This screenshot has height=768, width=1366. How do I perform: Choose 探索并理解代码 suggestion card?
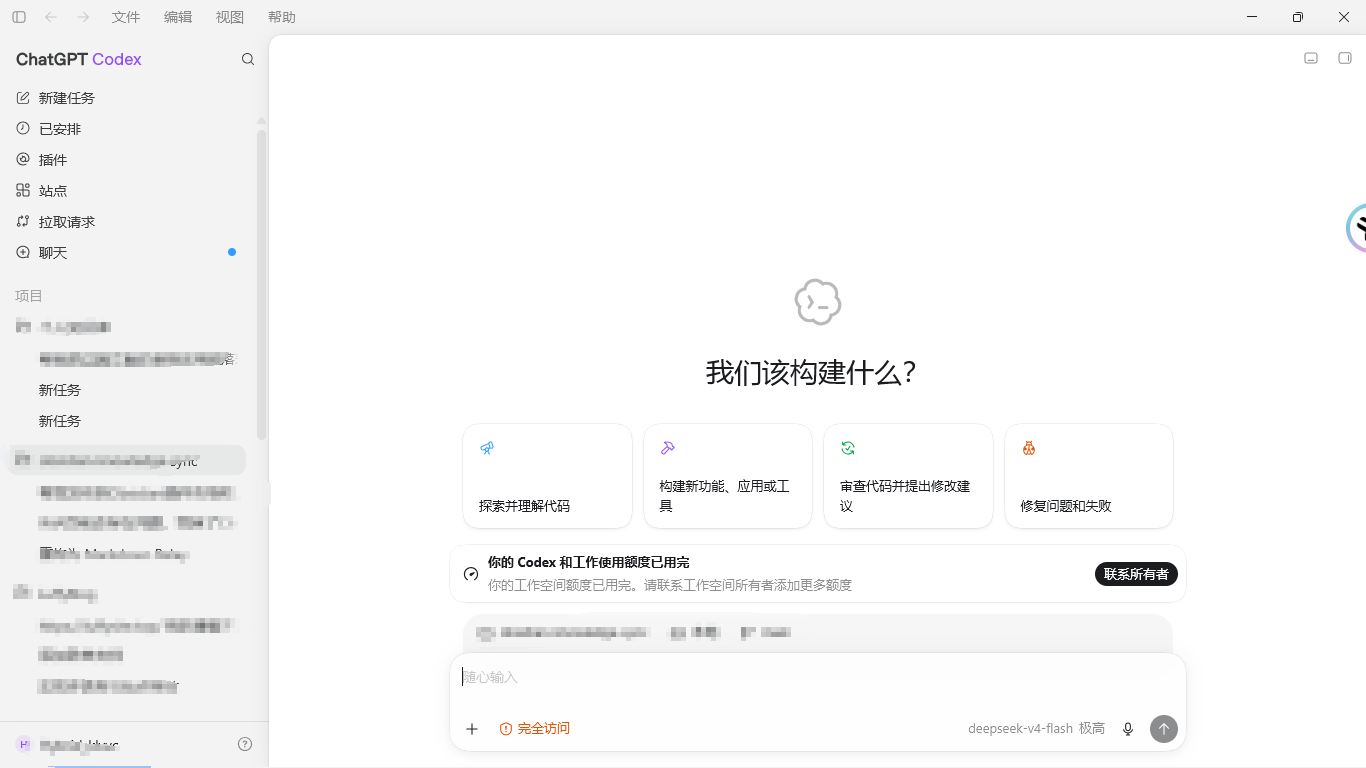pyautogui.click(x=547, y=476)
